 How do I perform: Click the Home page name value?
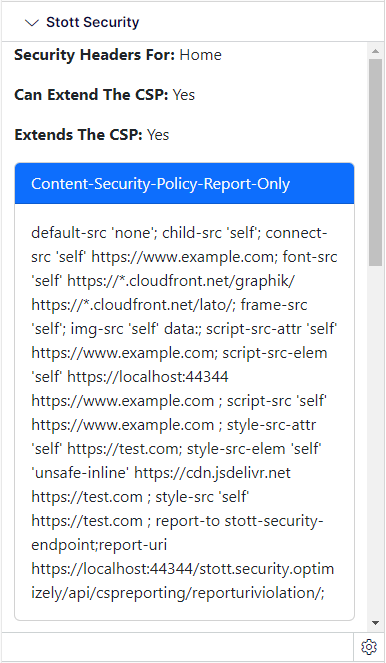click(200, 55)
